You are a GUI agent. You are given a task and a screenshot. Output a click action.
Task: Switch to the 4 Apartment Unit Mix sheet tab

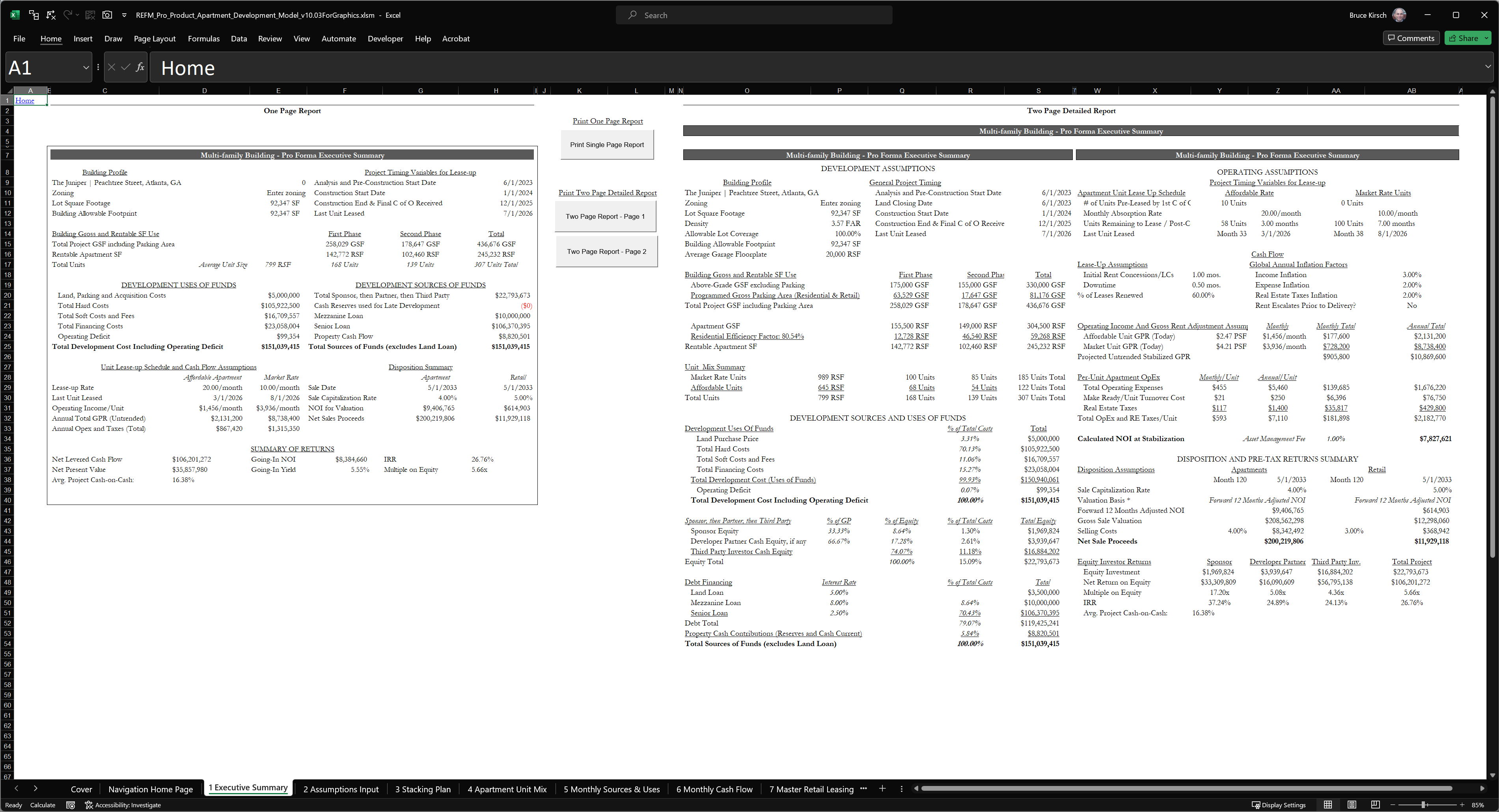pyautogui.click(x=507, y=789)
